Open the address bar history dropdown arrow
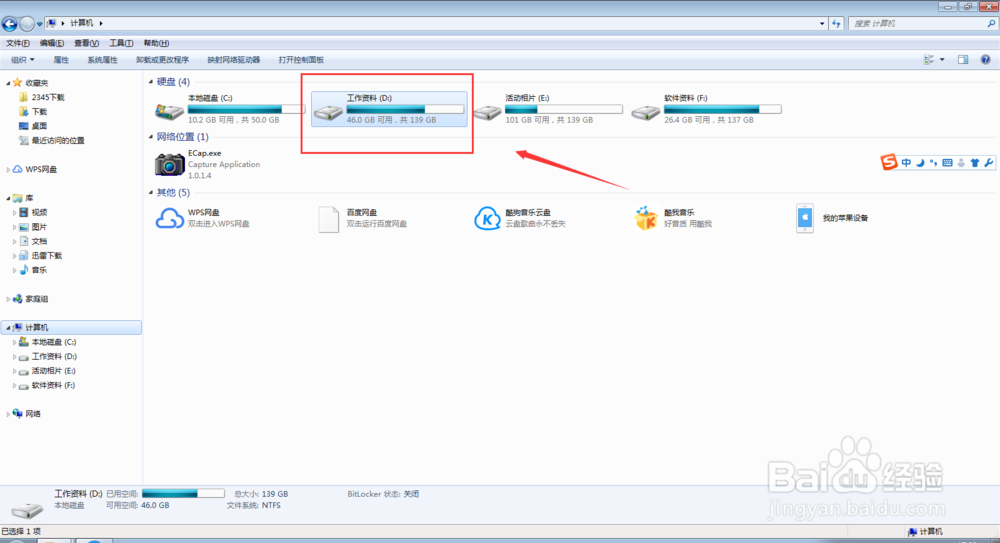 [821, 24]
